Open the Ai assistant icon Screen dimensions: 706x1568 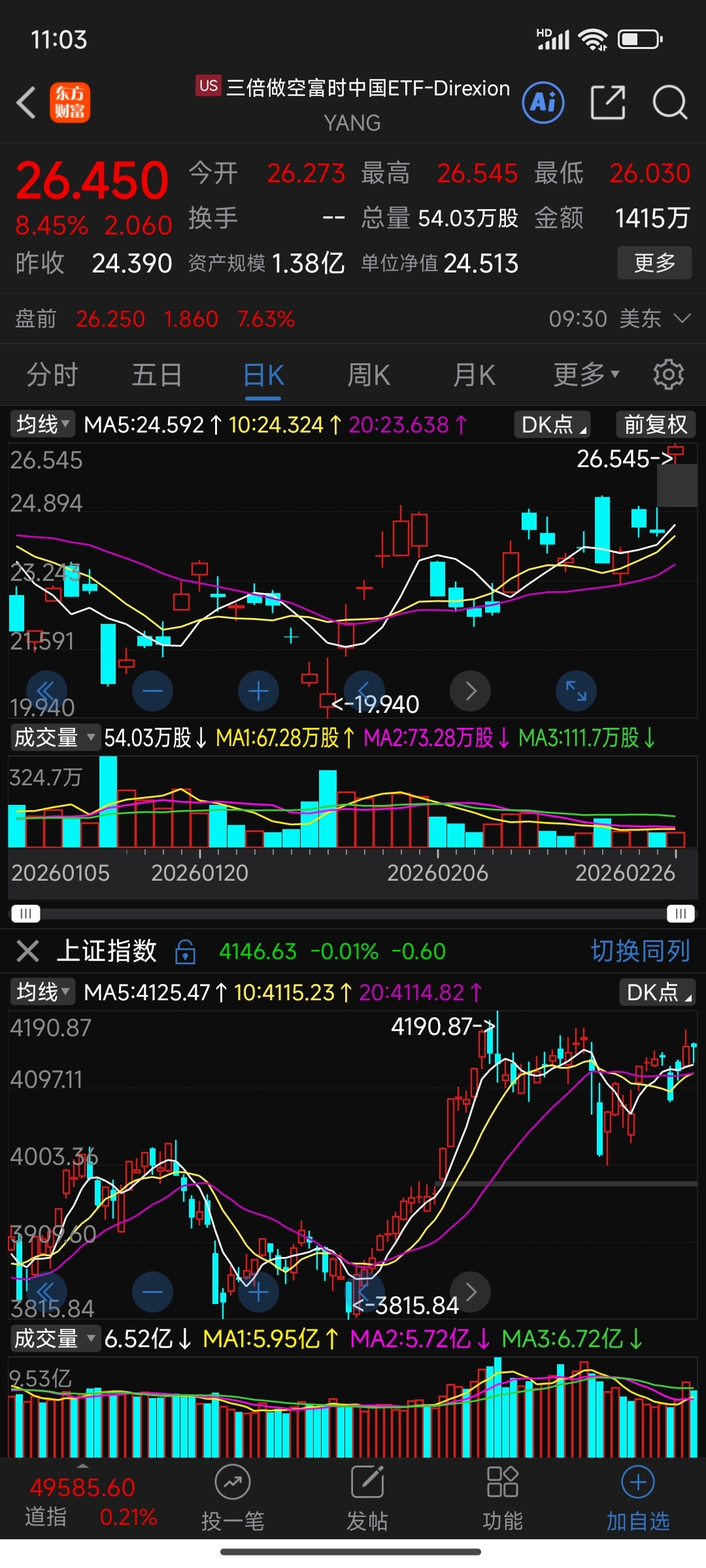click(x=543, y=103)
